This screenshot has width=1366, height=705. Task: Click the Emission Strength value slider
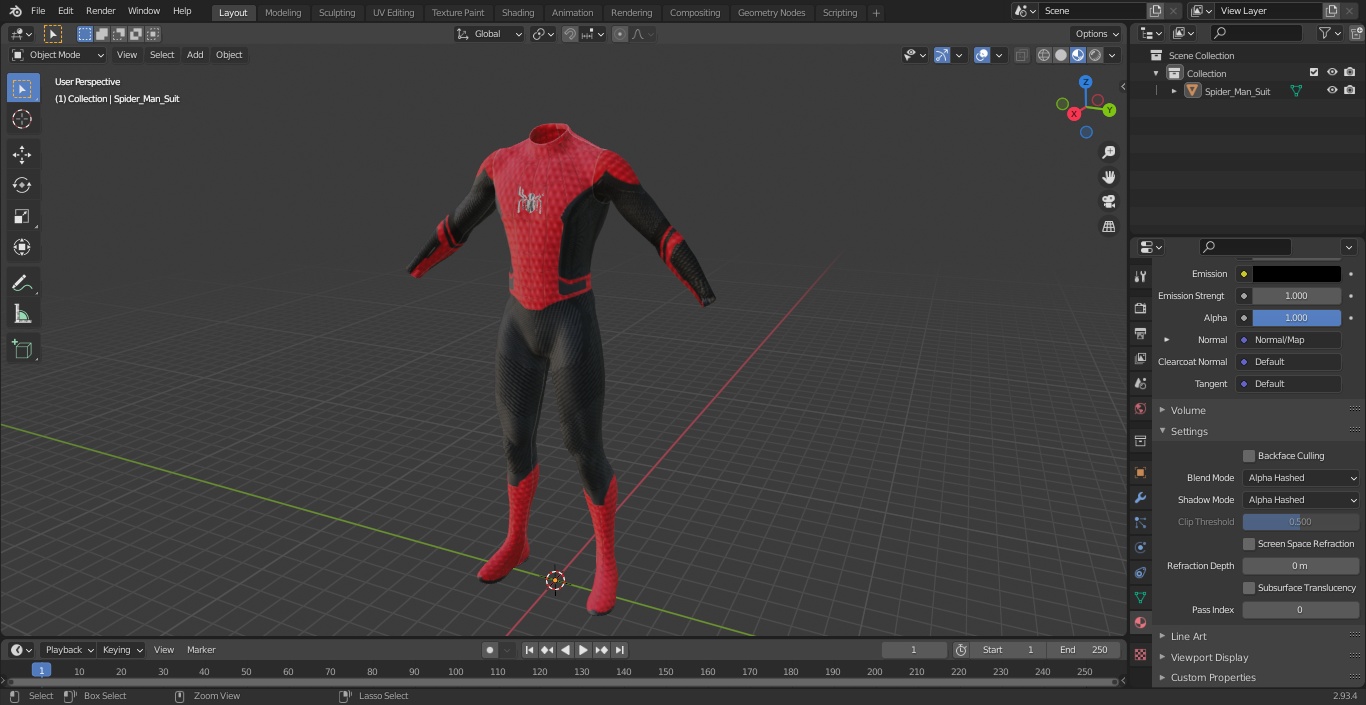(x=1296, y=296)
